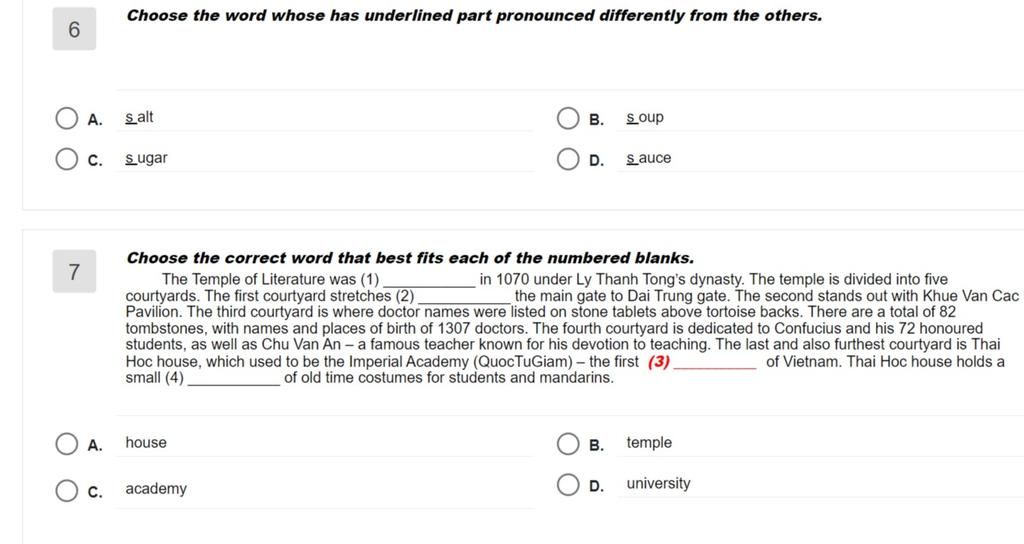Choose radio button B for temple
The width and height of the screenshot is (1024, 544).
coord(568,444)
